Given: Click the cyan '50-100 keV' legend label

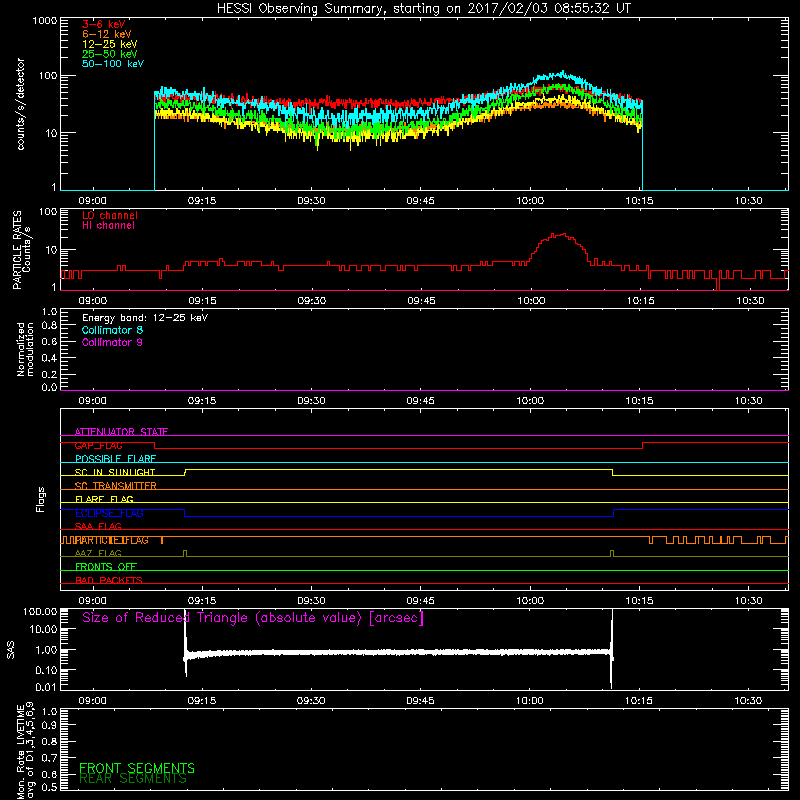Looking at the screenshot, I should (x=113, y=64).
